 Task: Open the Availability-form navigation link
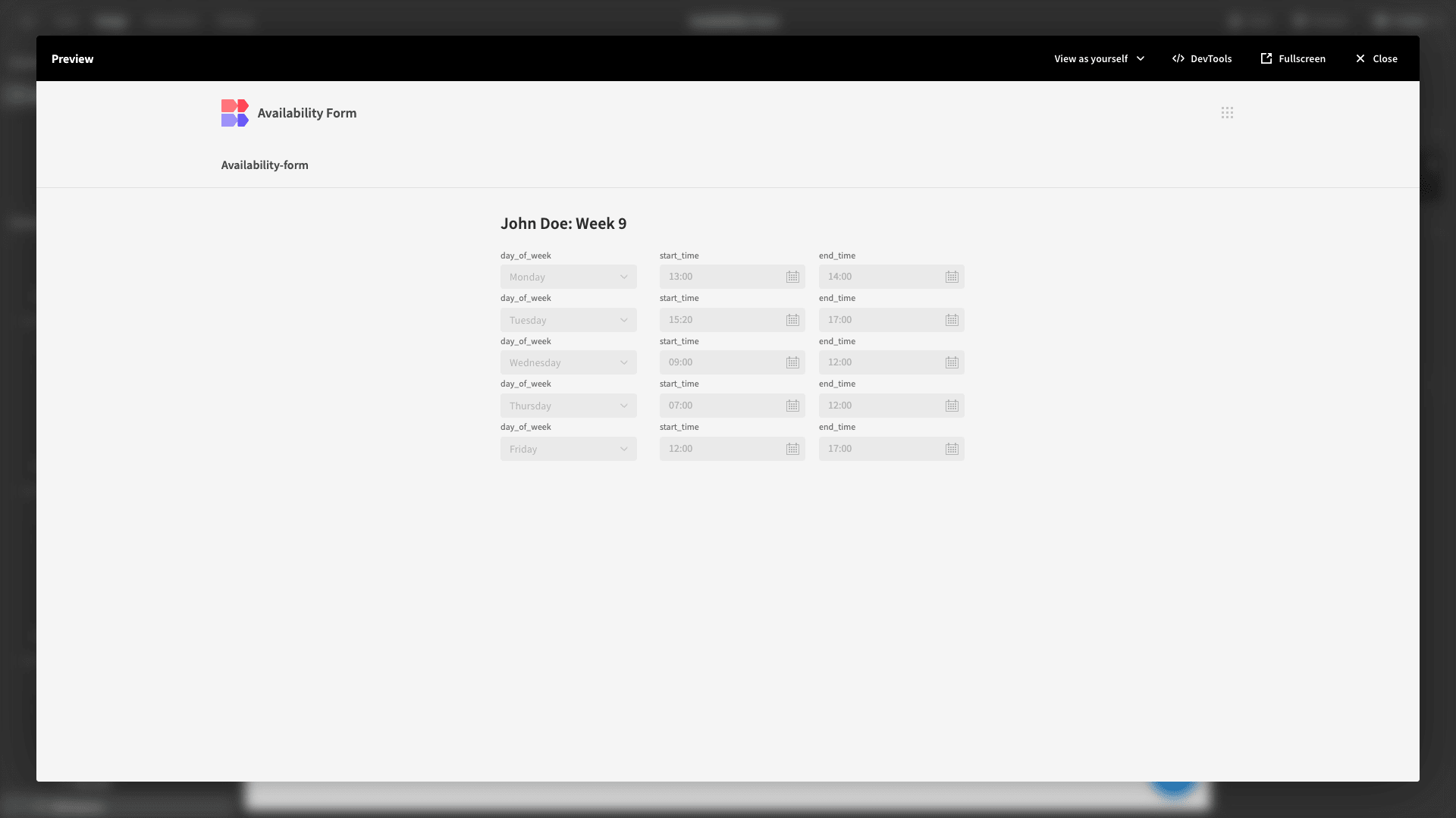(x=265, y=165)
